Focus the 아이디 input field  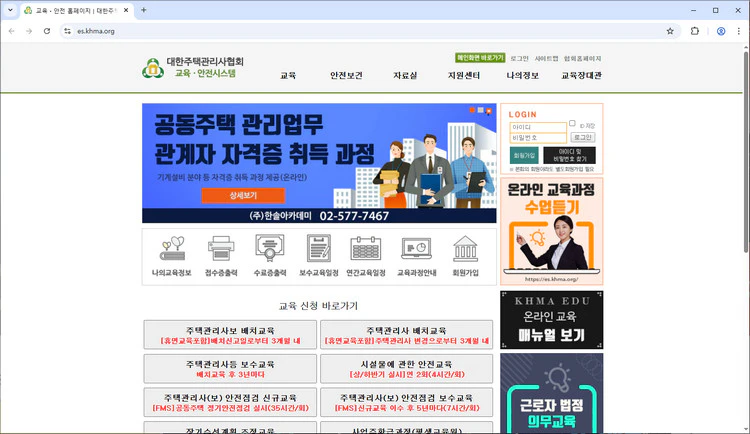[538, 127]
